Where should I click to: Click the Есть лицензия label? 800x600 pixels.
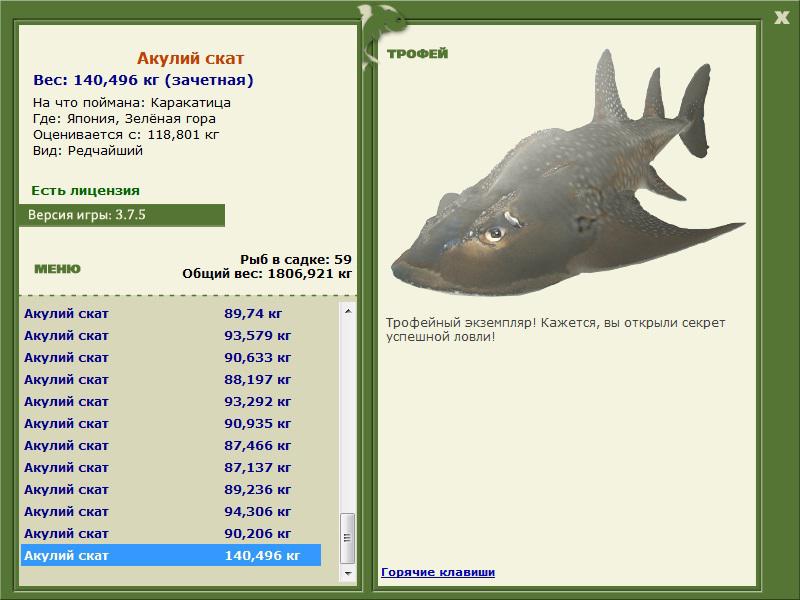click(x=85, y=190)
